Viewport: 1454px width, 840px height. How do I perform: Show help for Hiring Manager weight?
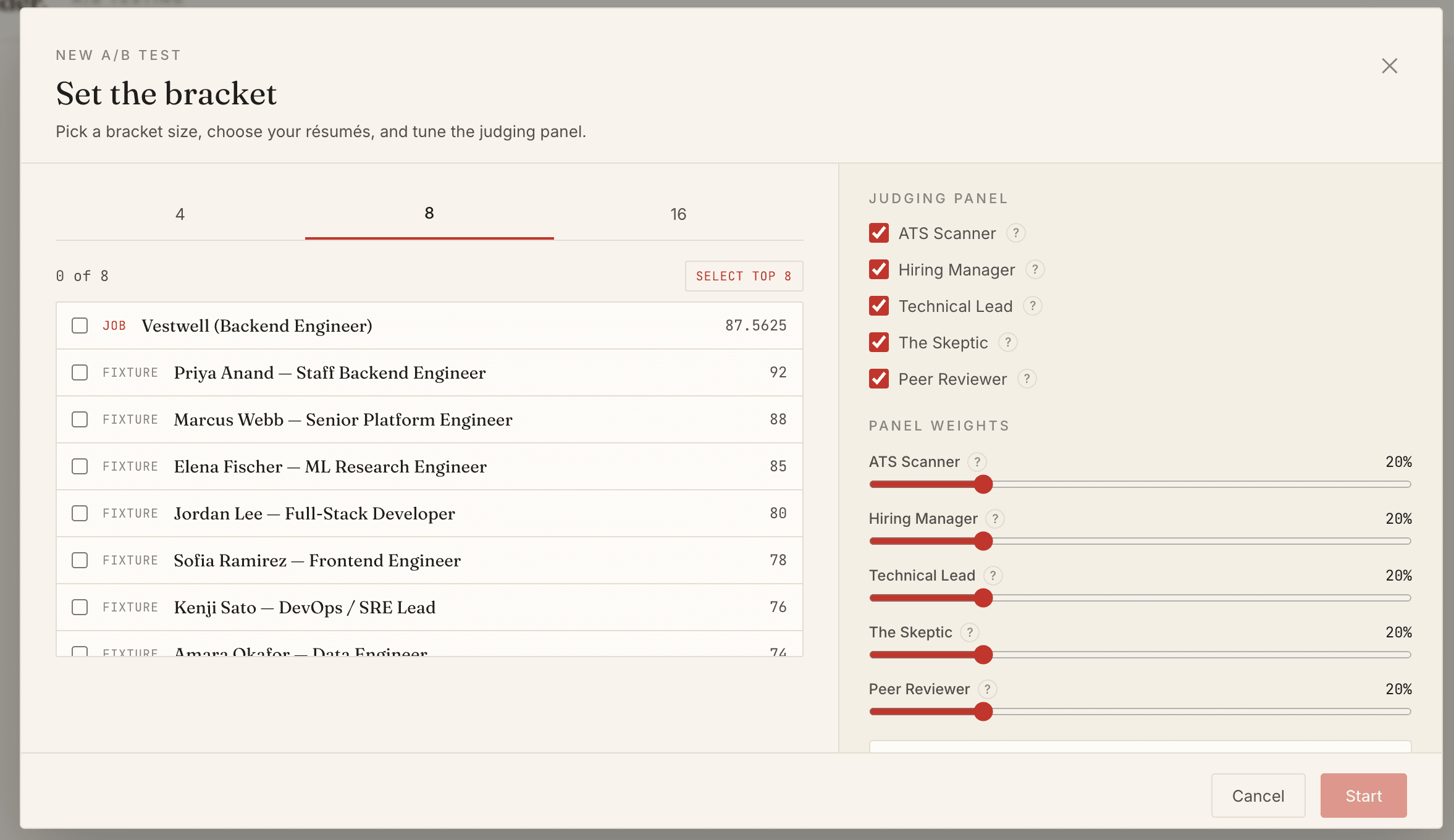(x=994, y=519)
